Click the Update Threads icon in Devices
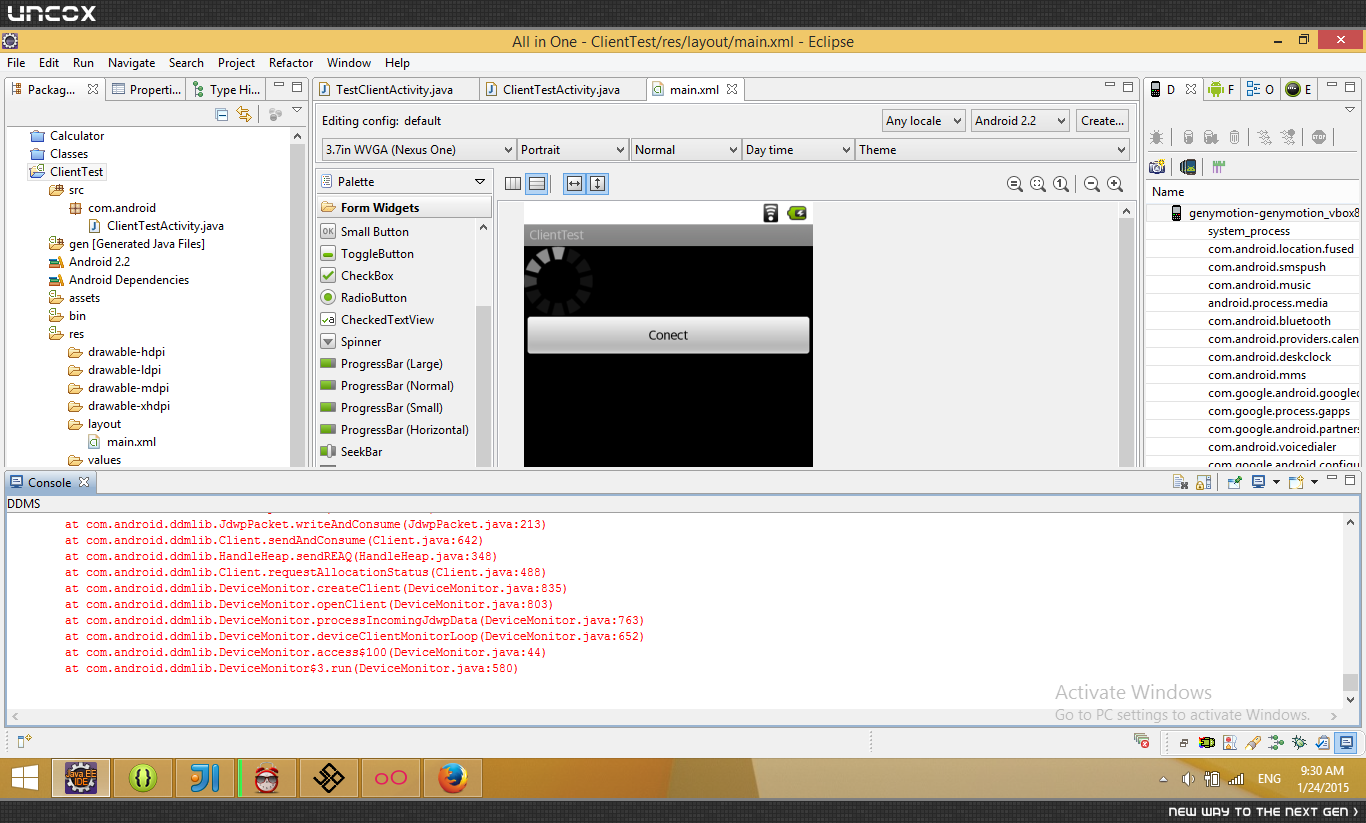Viewport: 1366px width, 823px height. pyautogui.click(x=1265, y=137)
